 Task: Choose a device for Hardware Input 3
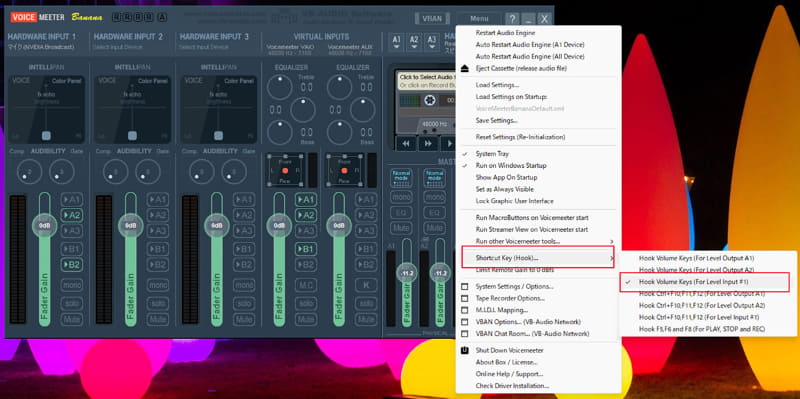click(x=204, y=47)
